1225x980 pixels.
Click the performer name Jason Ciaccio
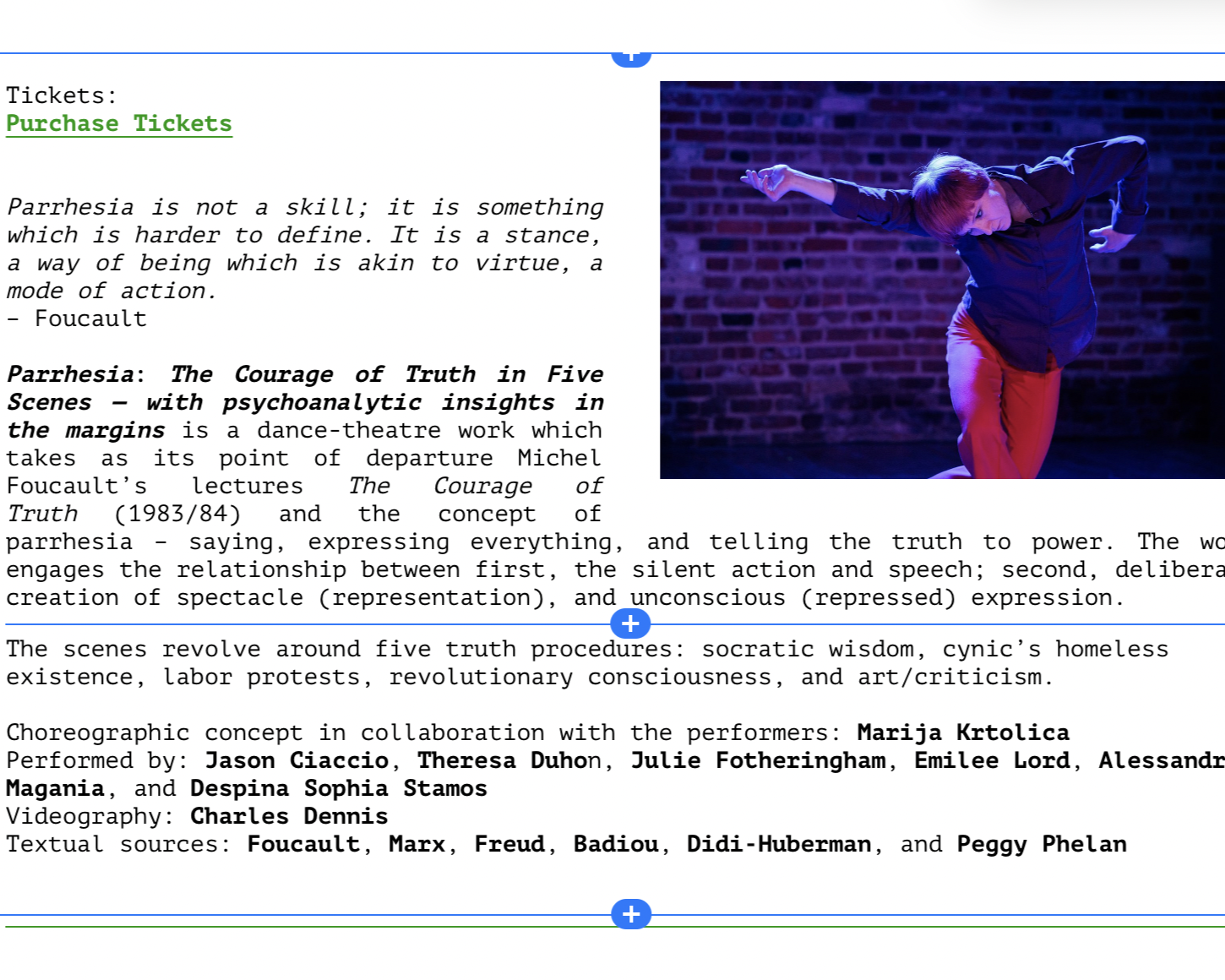pyautogui.click(x=297, y=760)
